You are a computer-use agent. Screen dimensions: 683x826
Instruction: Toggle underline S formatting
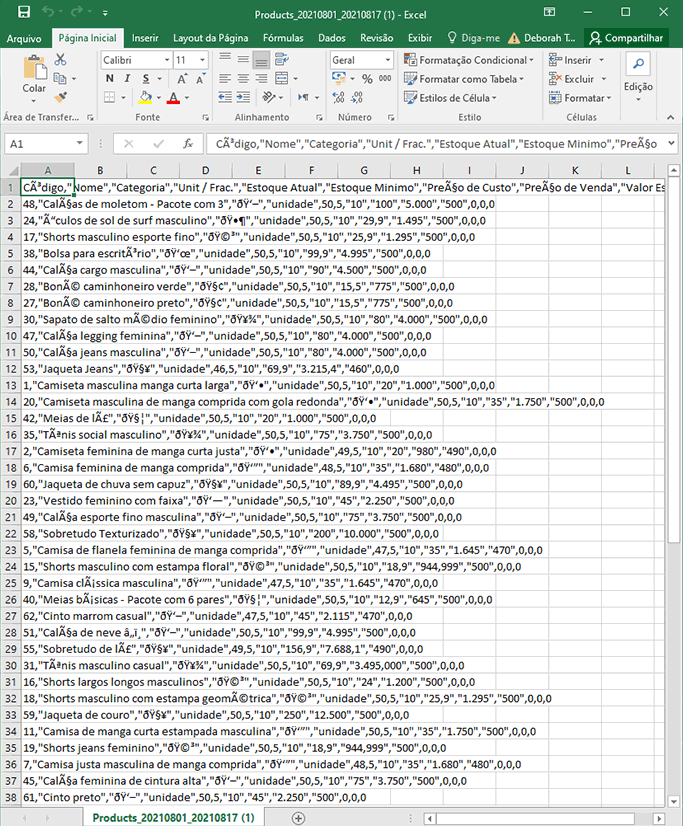pyautogui.click(x=146, y=79)
